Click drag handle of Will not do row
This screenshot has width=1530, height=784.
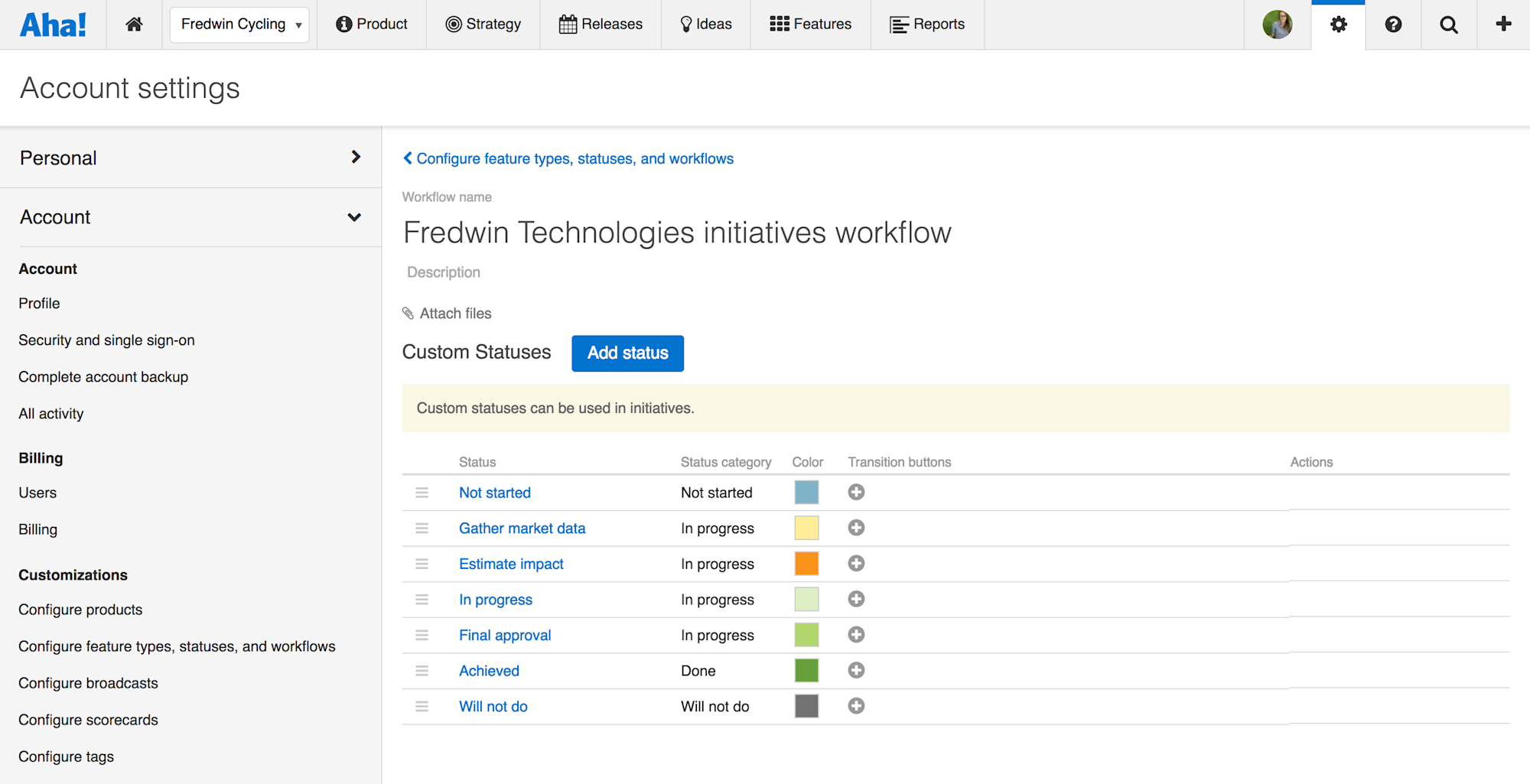[422, 707]
